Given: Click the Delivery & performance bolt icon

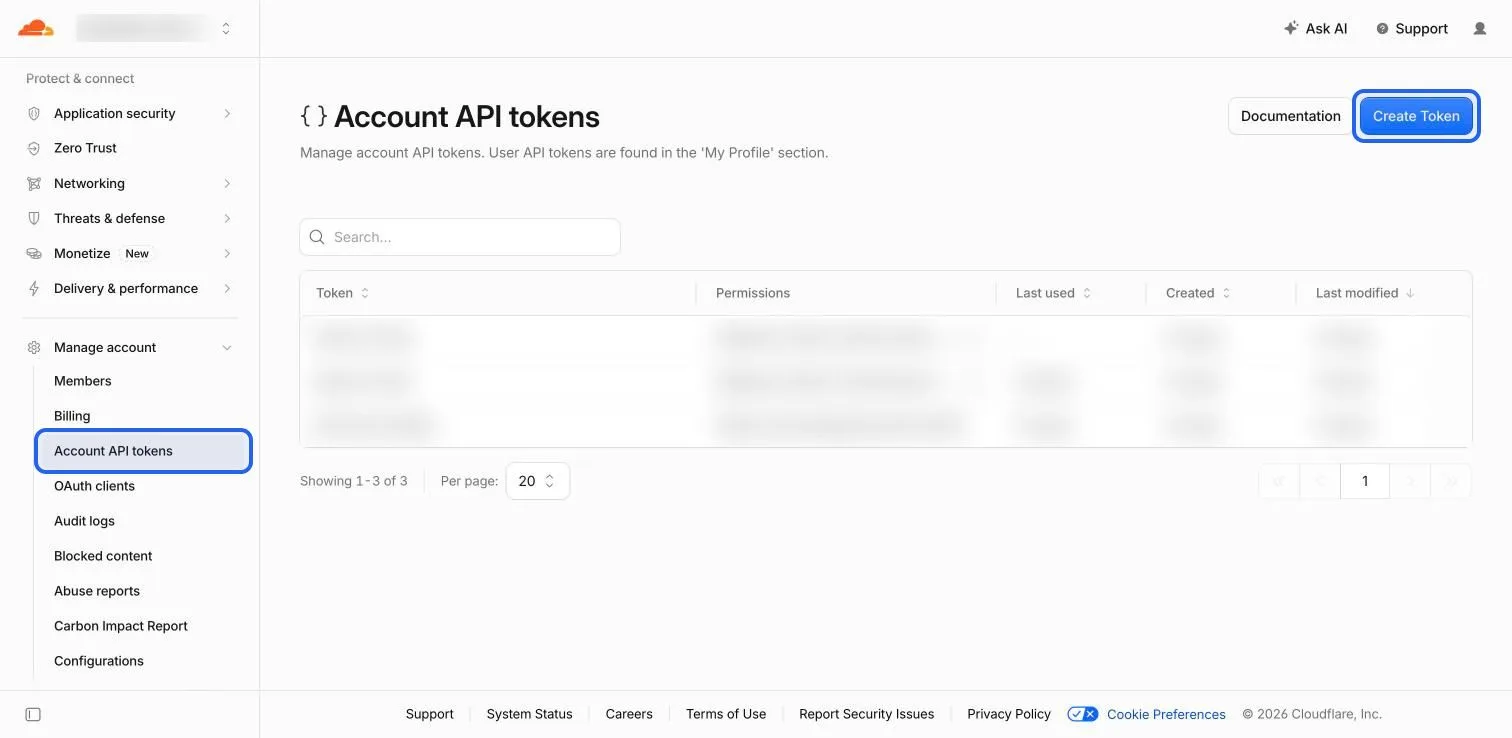Looking at the screenshot, I should tap(34, 289).
